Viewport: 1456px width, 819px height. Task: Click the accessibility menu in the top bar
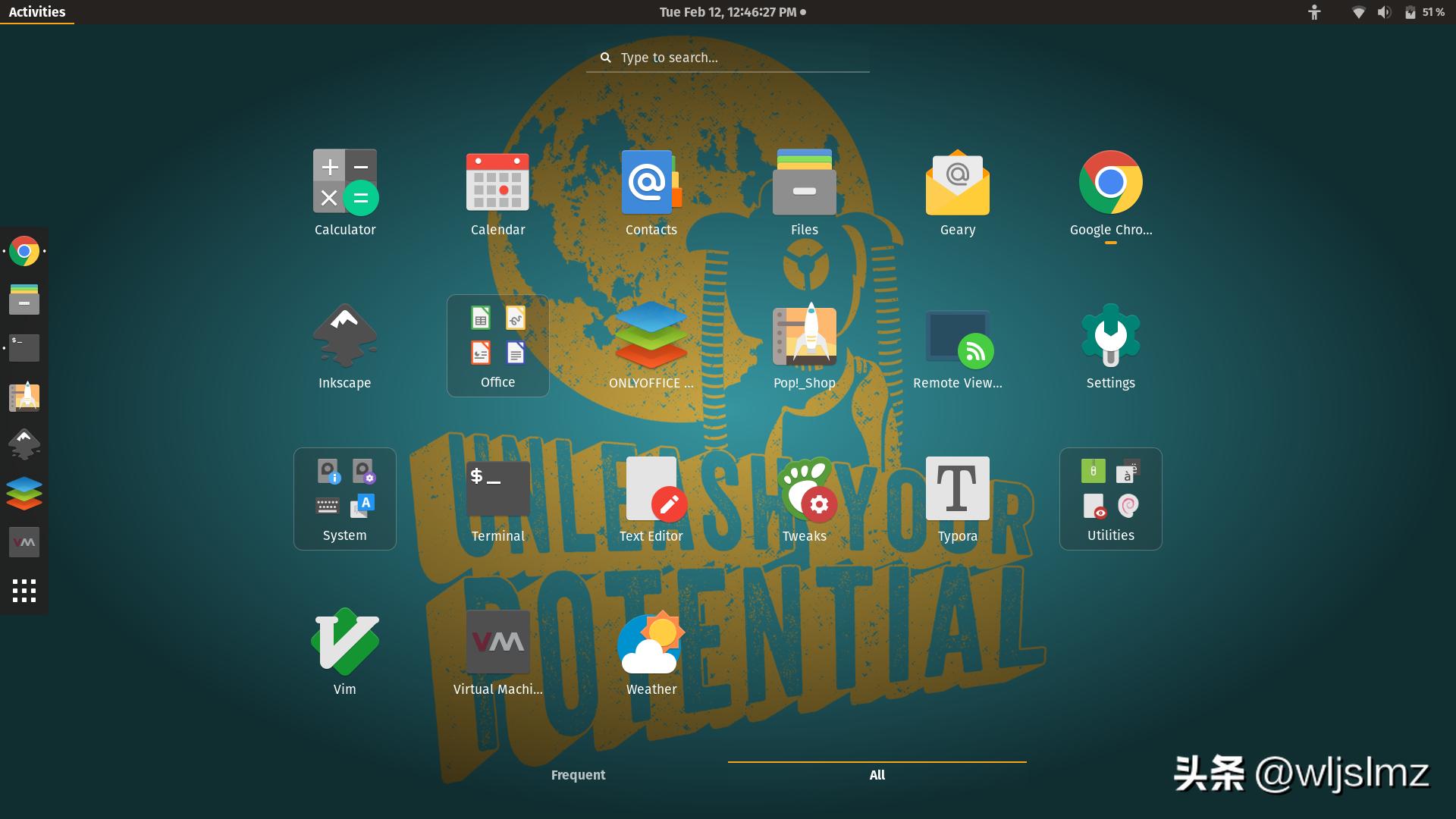1314,11
